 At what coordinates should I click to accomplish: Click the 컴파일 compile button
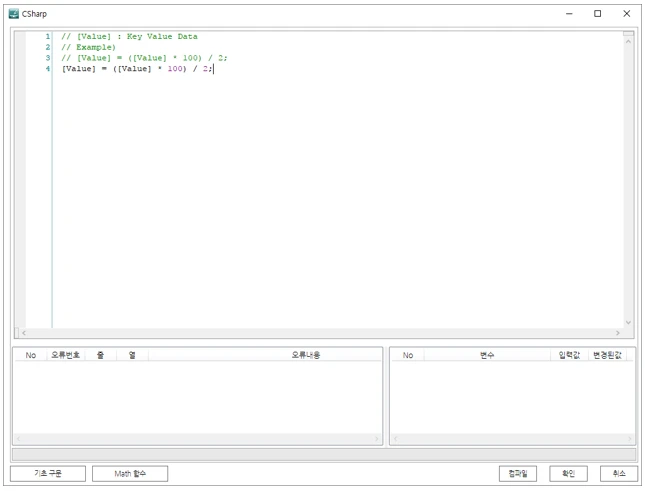pyautogui.click(x=517, y=473)
